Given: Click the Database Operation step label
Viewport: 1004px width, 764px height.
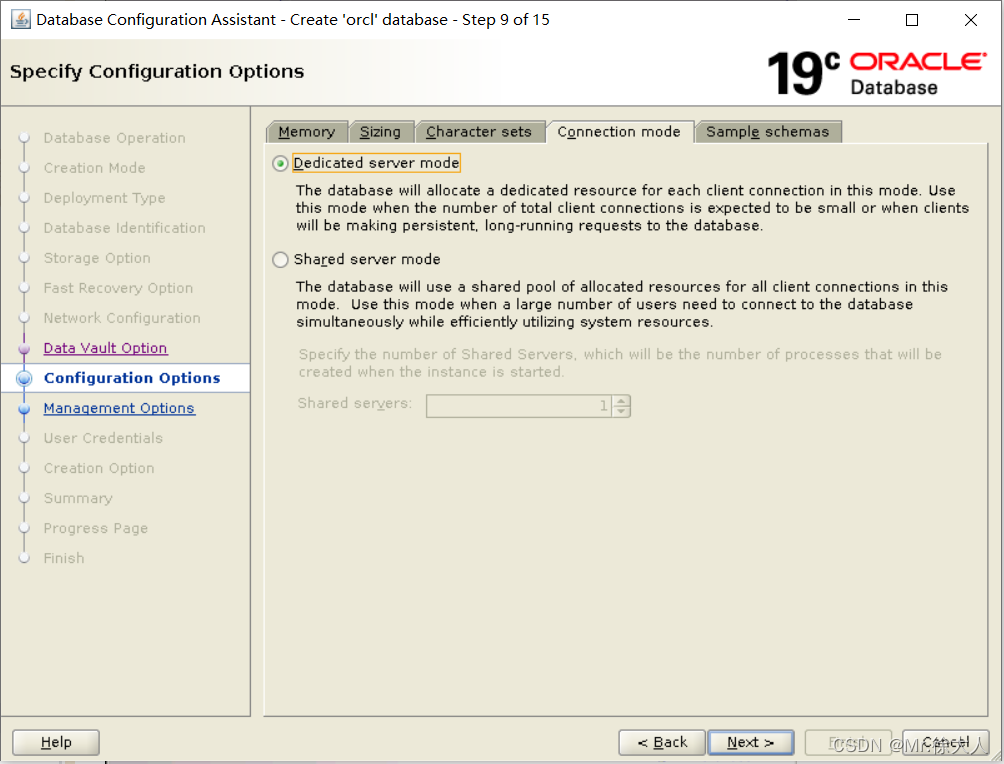Looking at the screenshot, I should pos(115,138).
